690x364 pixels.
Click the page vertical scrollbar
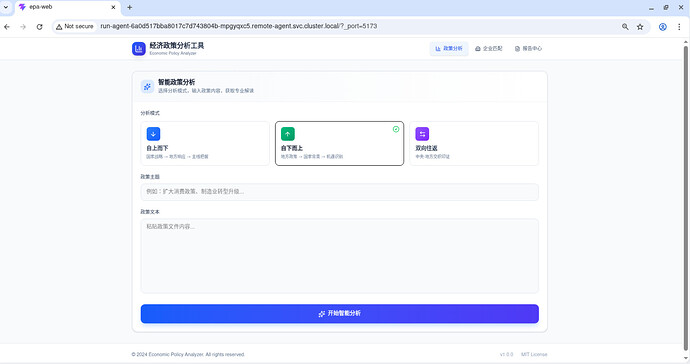(686, 198)
